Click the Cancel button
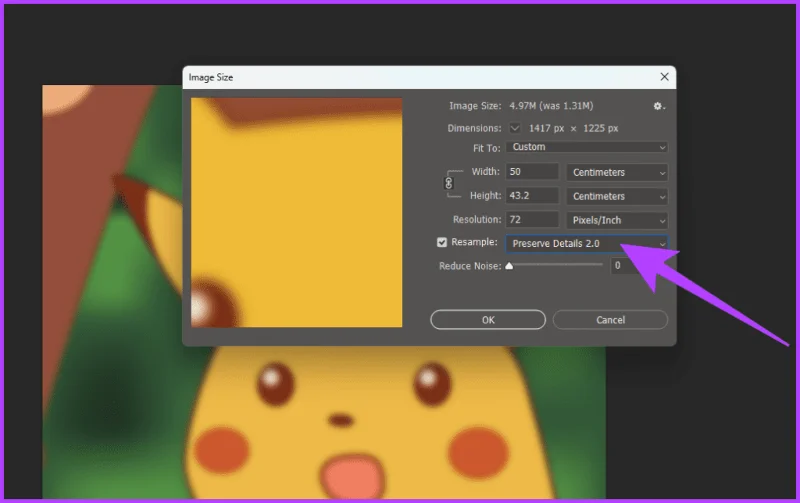800x503 pixels. [610, 320]
